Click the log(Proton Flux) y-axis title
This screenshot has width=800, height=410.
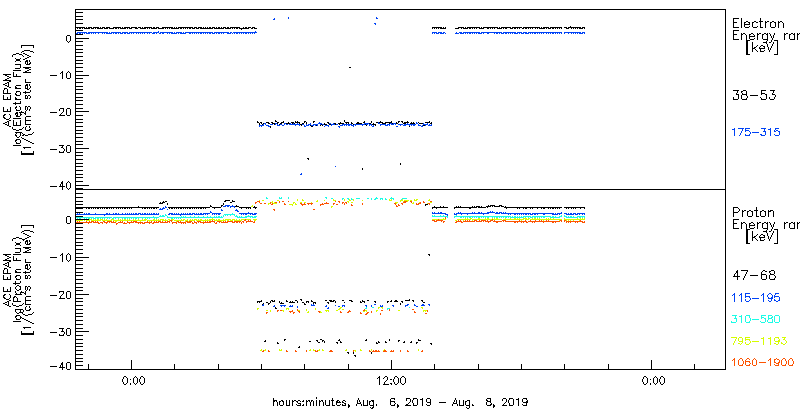[x=20, y=278]
